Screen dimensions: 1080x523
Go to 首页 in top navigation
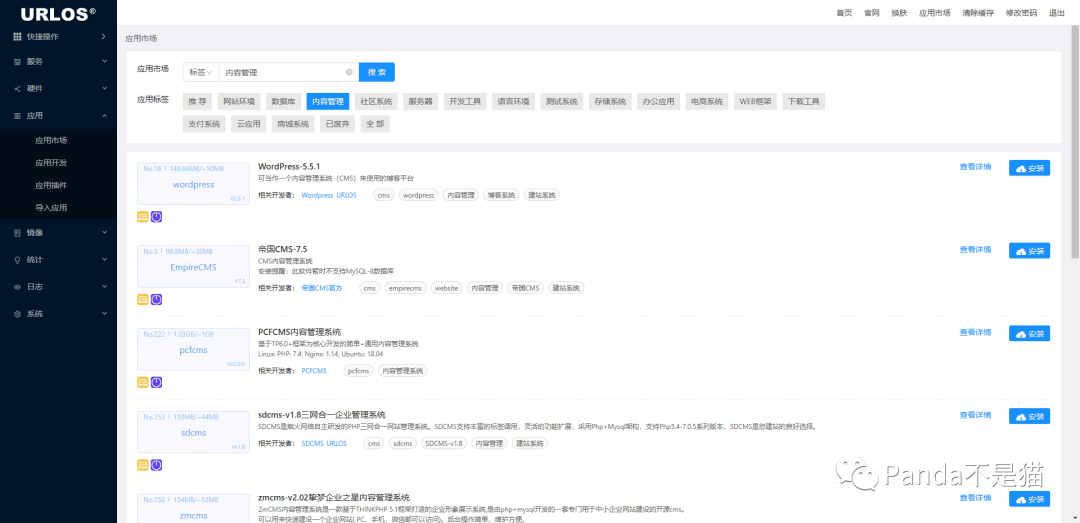(x=844, y=13)
